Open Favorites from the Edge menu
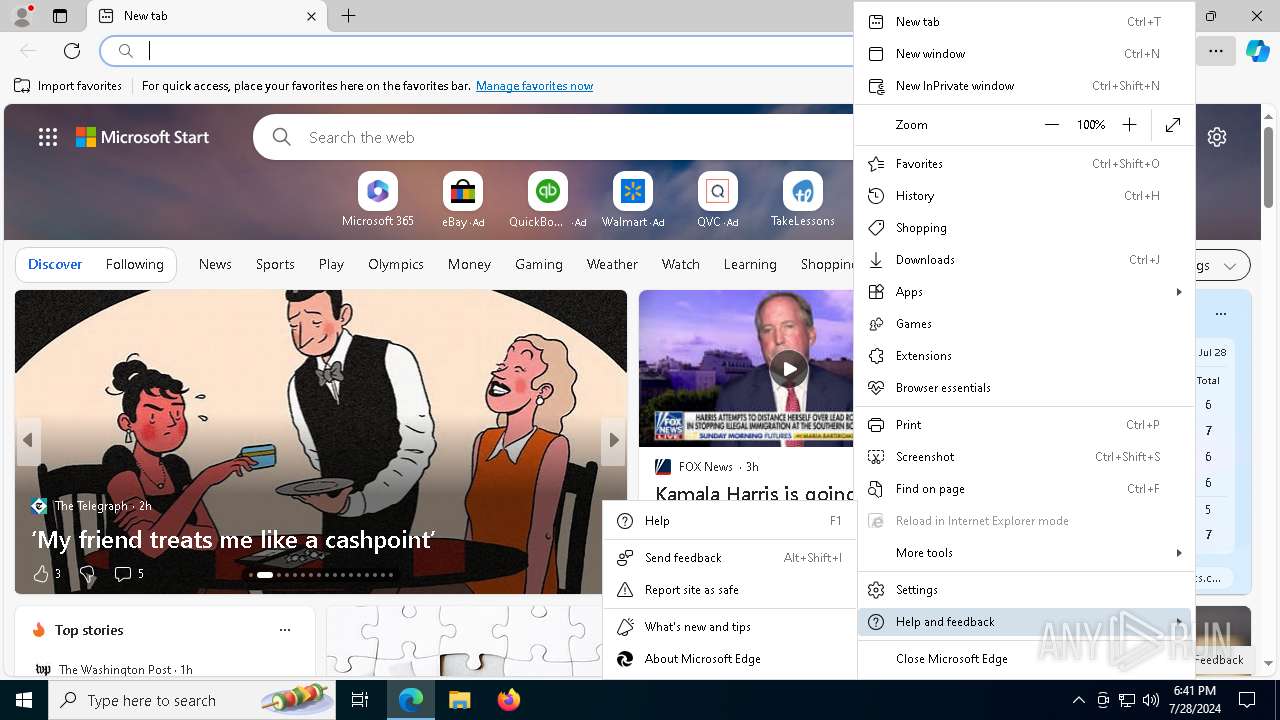The image size is (1280, 720). point(1025,164)
